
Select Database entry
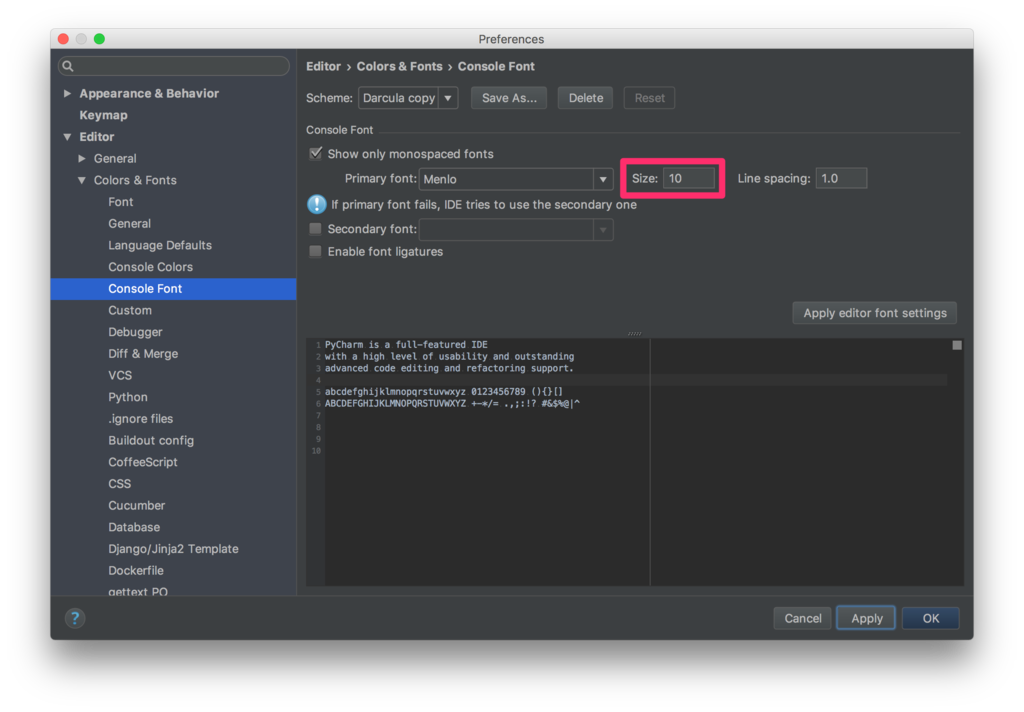click(x=134, y=527)
